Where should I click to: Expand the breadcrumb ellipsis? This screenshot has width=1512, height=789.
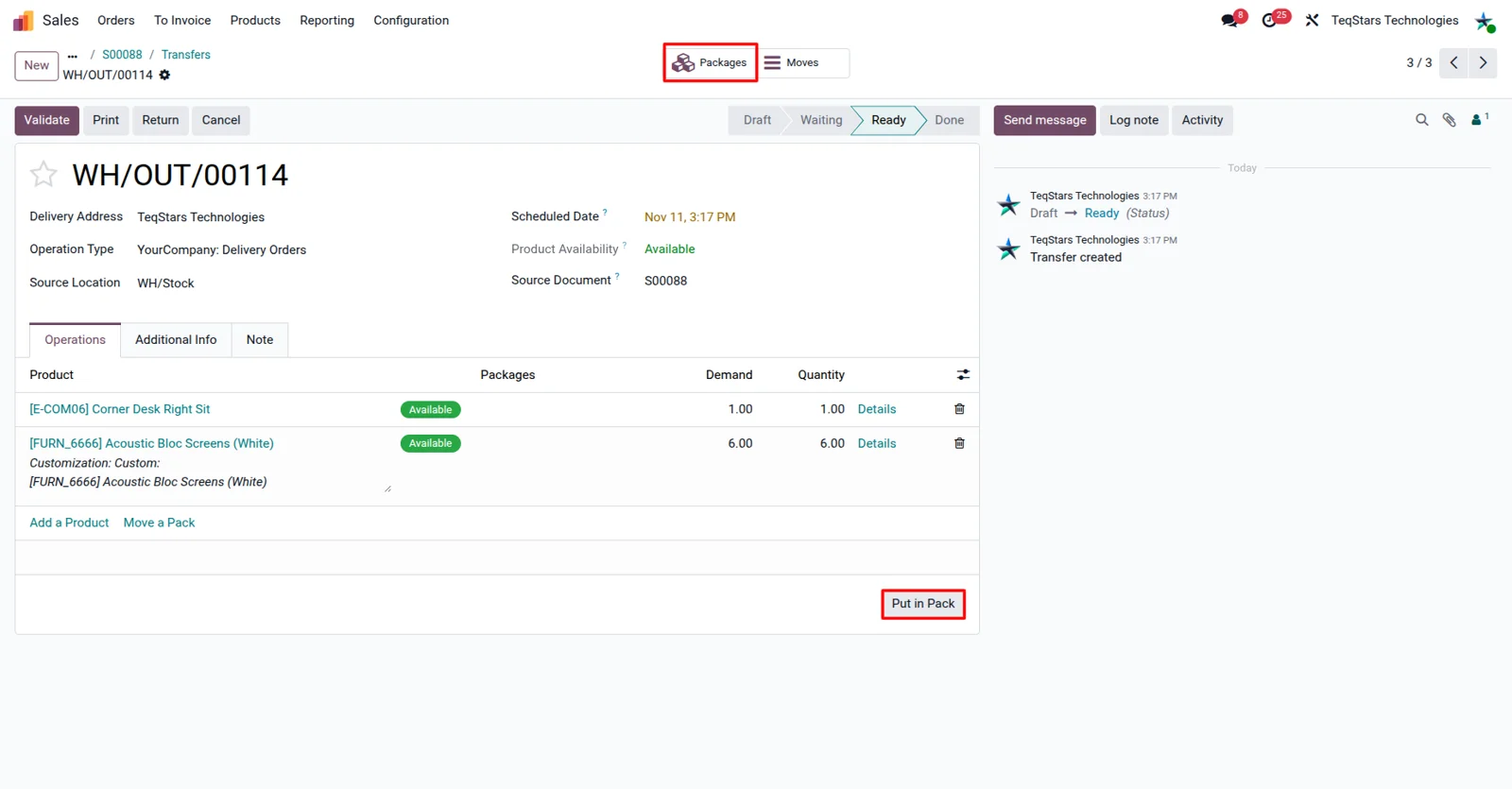(x=73, y=56)
